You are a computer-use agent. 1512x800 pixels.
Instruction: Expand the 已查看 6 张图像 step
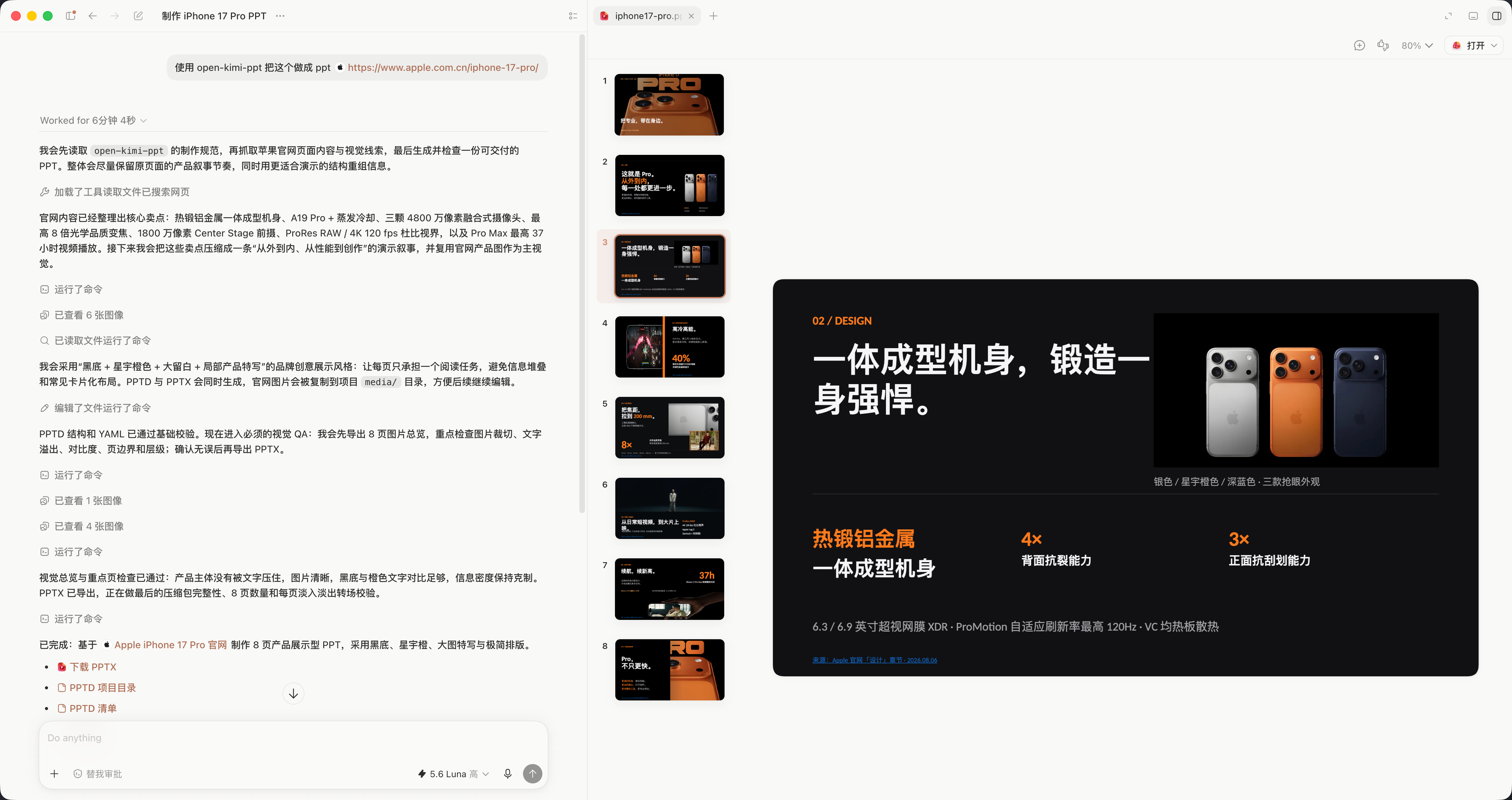[x=82, y=315]
